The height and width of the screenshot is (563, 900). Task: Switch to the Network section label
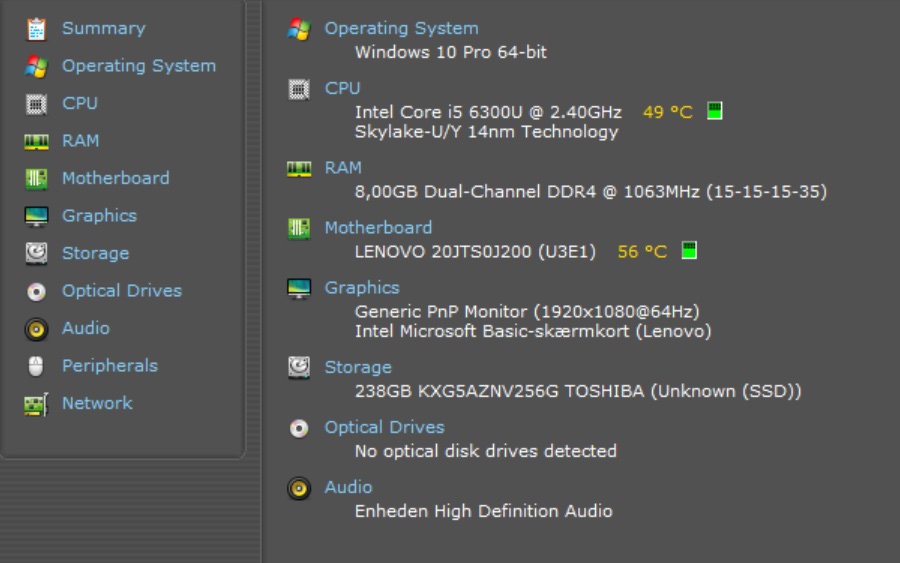97,403
